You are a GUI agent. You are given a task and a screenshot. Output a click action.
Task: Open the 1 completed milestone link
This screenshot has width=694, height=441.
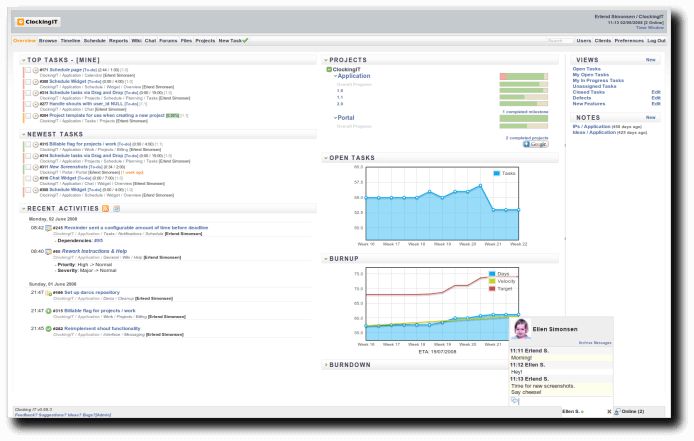(x=525, y=112)
